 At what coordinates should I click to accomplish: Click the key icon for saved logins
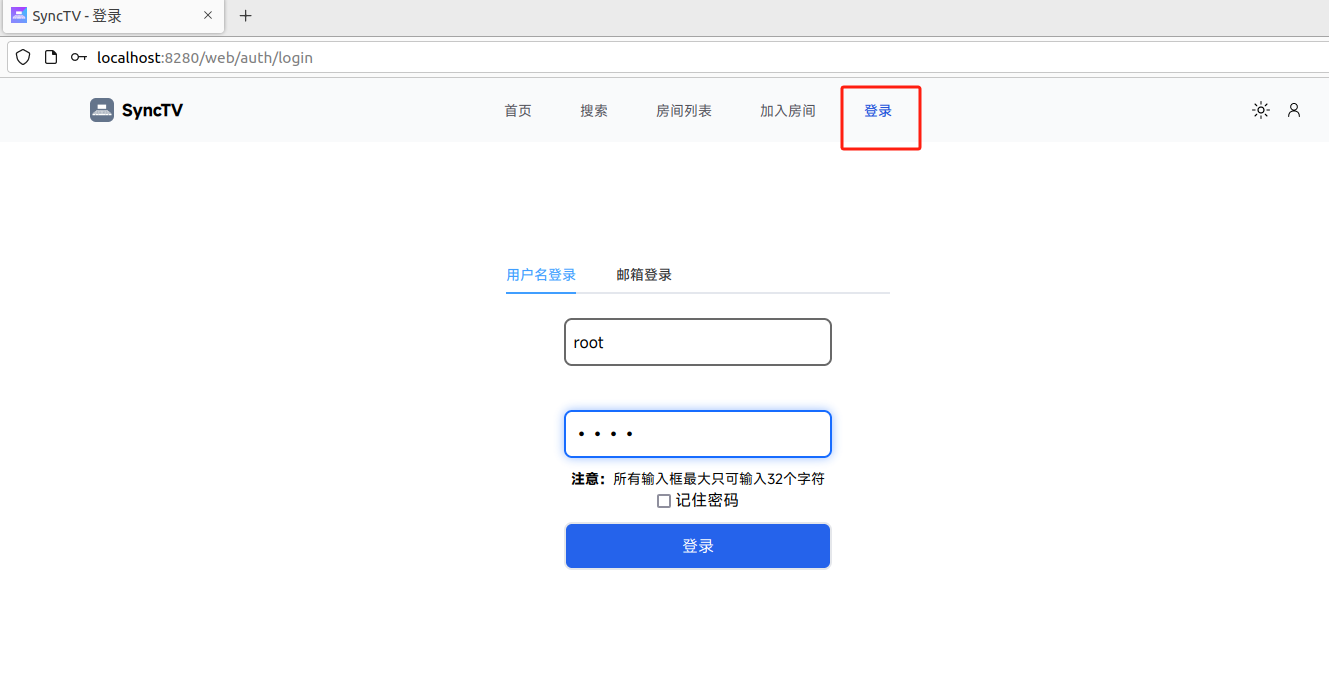[x=79, y=57]
